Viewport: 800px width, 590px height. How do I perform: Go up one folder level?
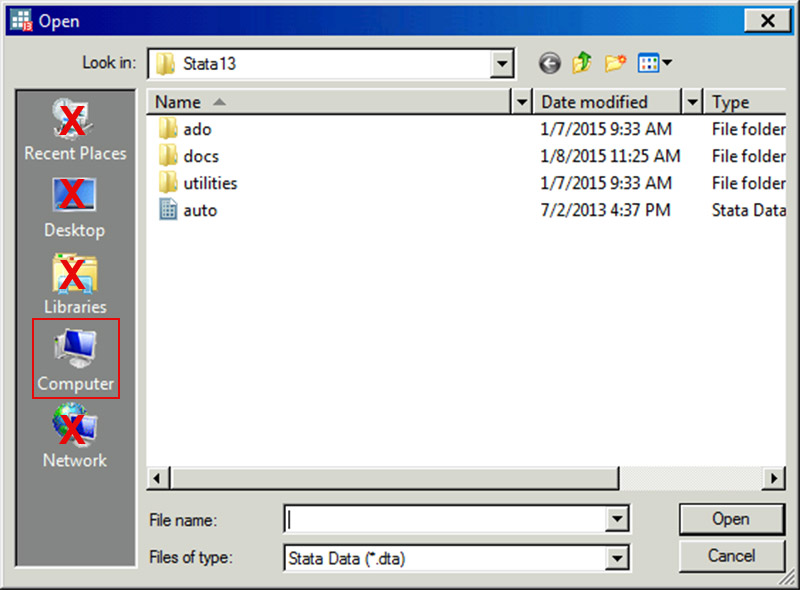(x=582, y=63)
